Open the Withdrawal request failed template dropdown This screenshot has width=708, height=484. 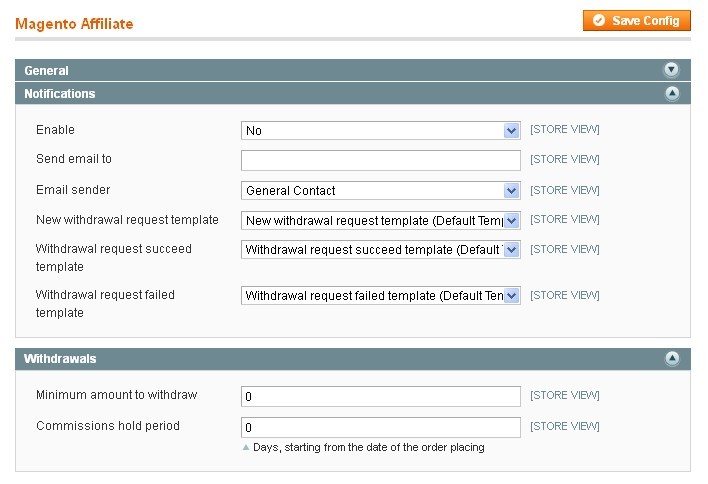pyautogui.click(x=381, y=296)
